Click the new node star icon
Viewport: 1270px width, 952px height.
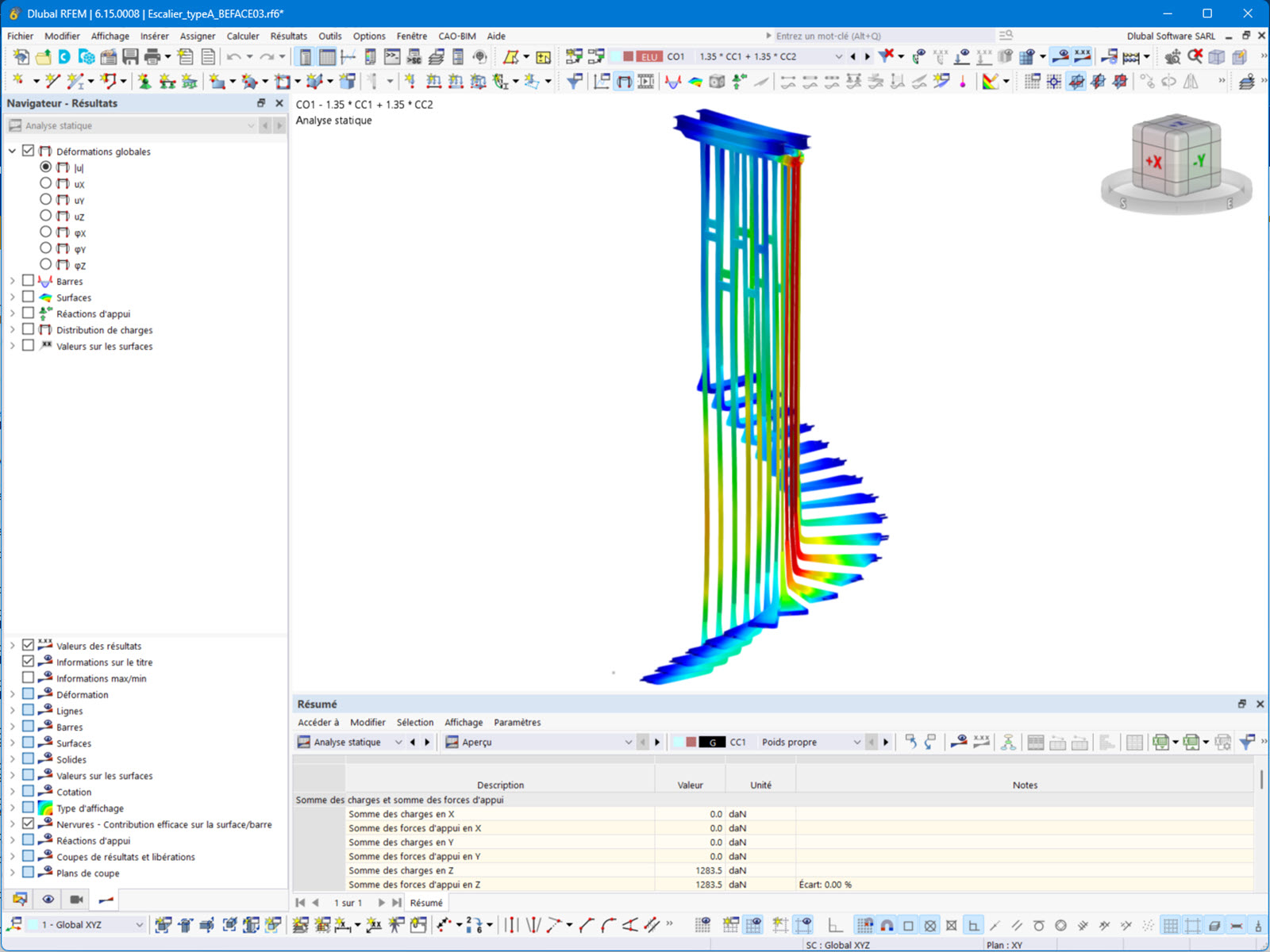19,81
